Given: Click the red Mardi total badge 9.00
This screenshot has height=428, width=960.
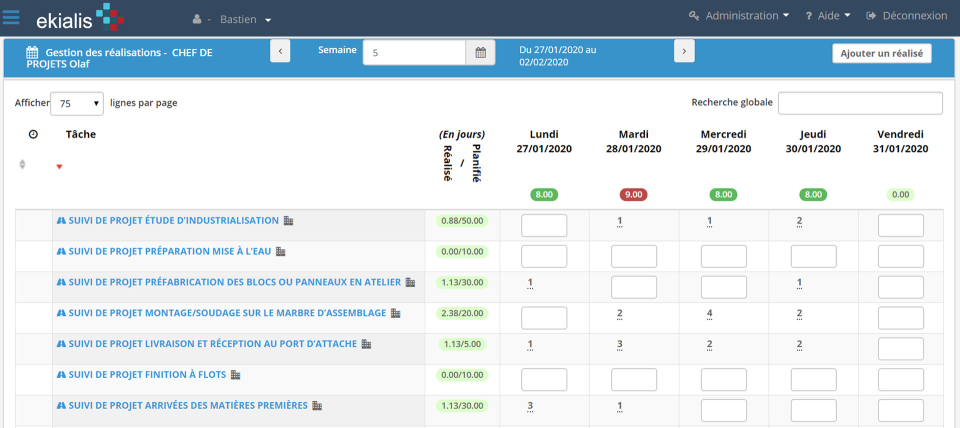Looking at the screenshot, I should tap(634, 195).
